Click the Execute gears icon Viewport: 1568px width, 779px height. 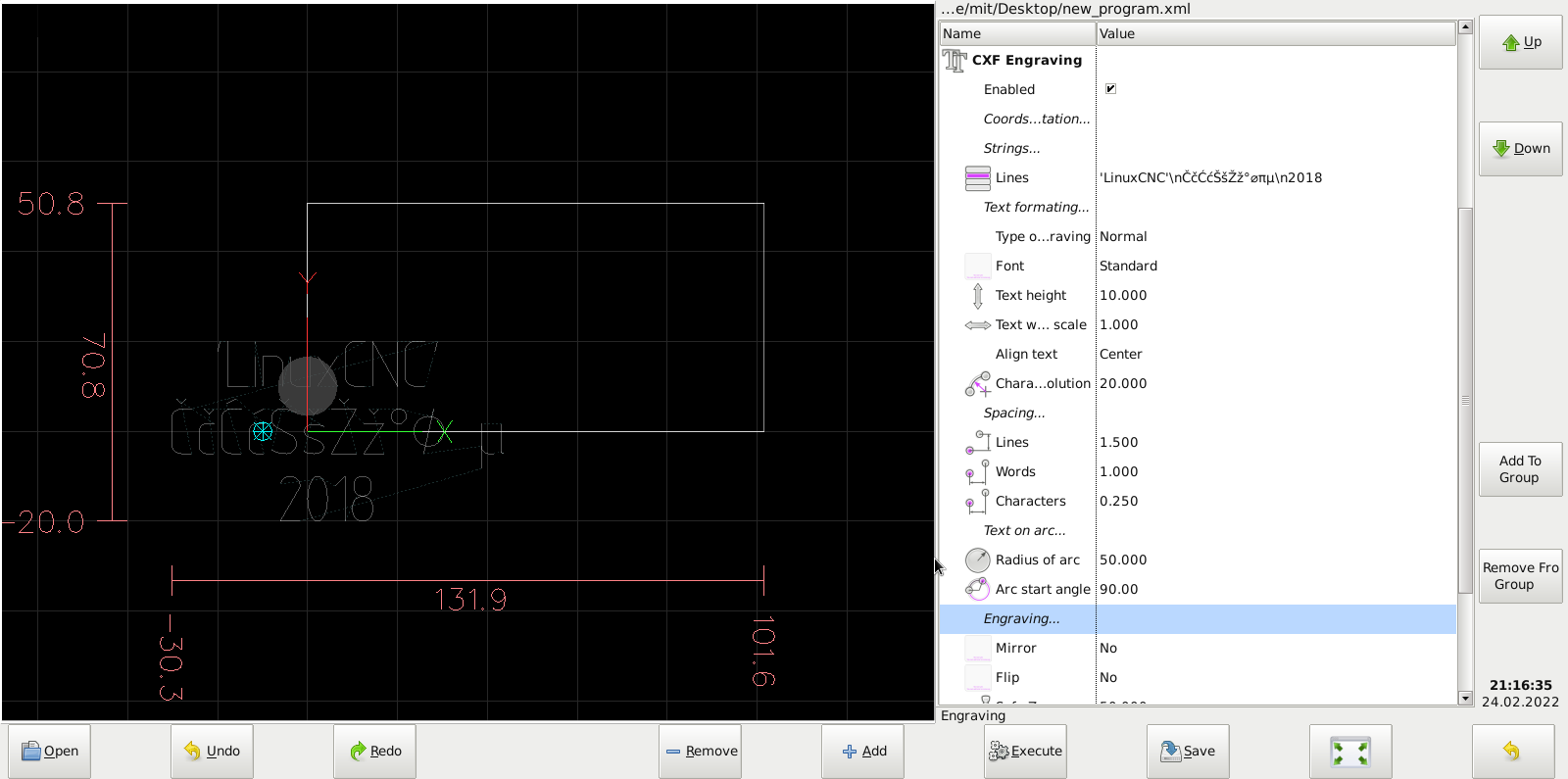[x=999, y=751]
